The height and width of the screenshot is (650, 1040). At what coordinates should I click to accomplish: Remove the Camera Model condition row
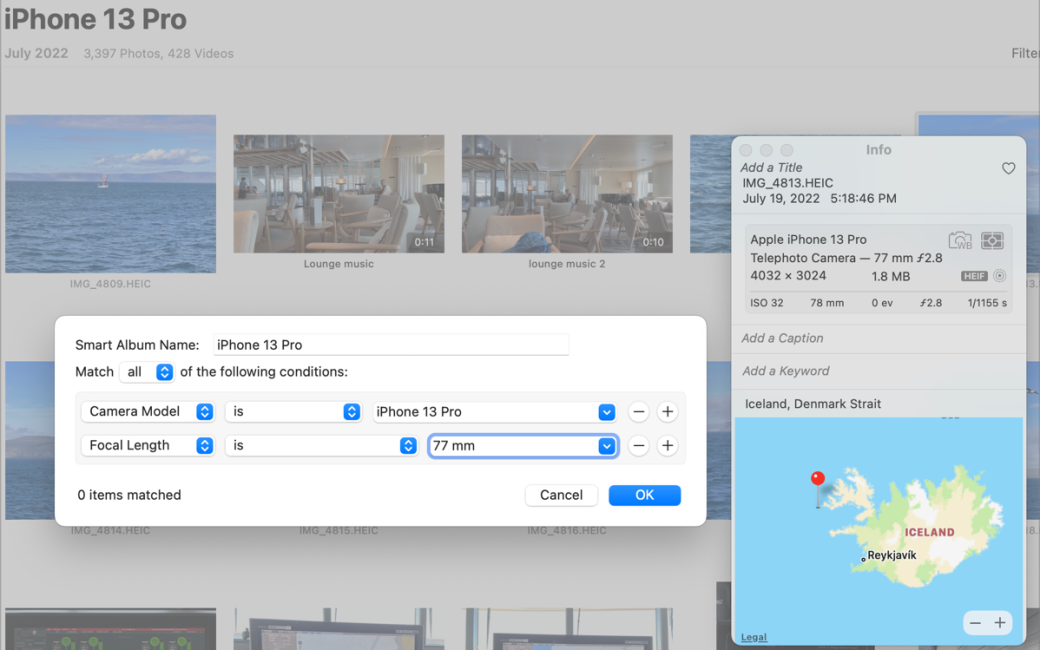click(638, 412)
